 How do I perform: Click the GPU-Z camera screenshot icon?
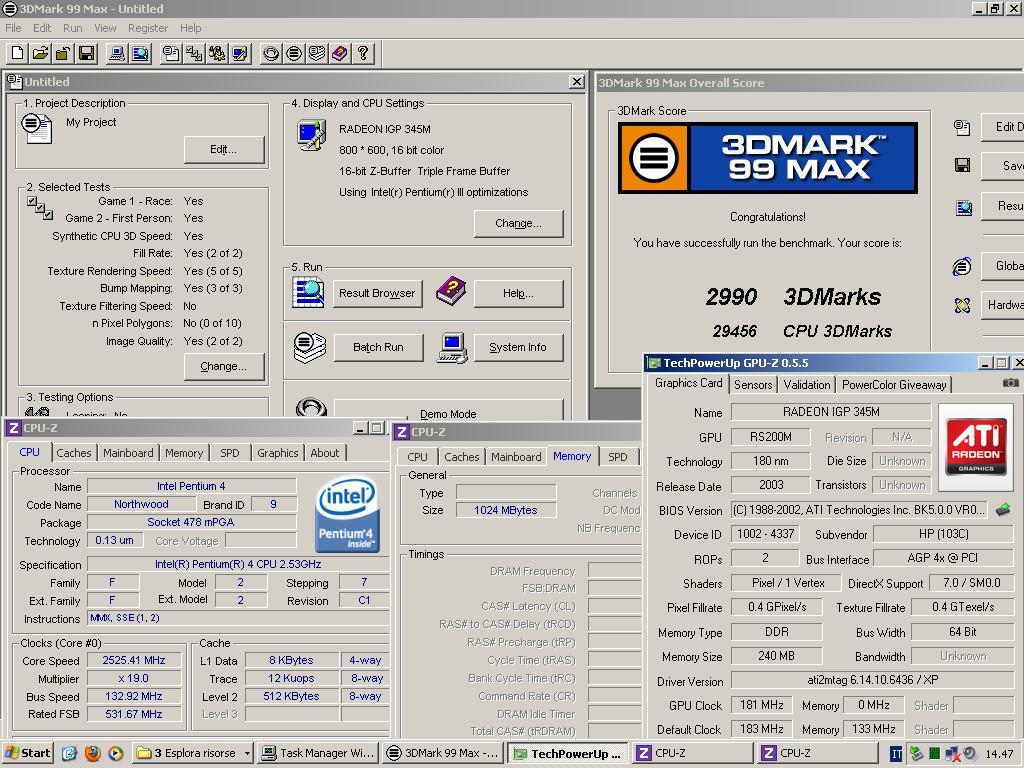tap(1010, 383)
